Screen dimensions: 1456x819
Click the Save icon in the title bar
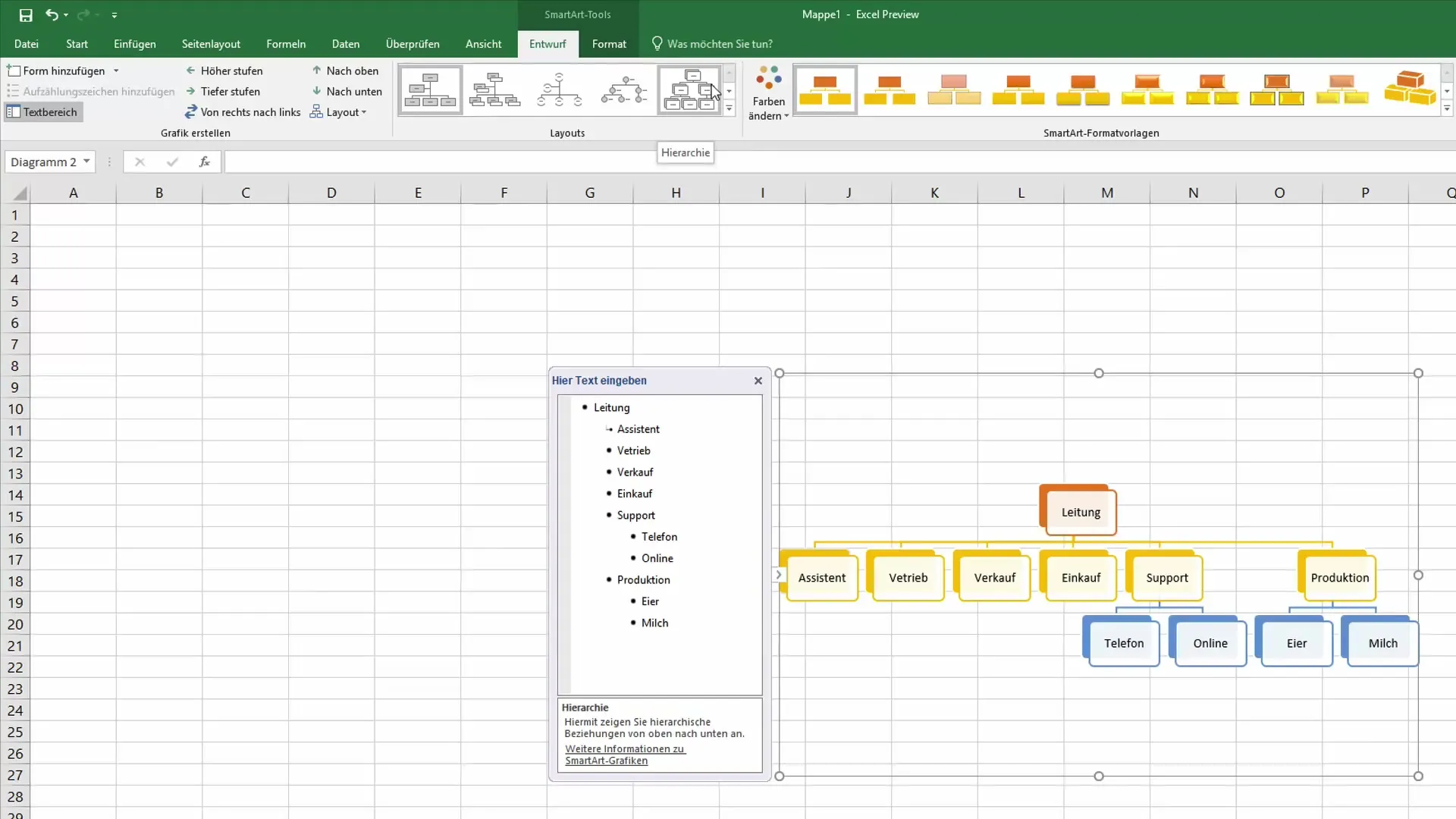coord(26,14)
